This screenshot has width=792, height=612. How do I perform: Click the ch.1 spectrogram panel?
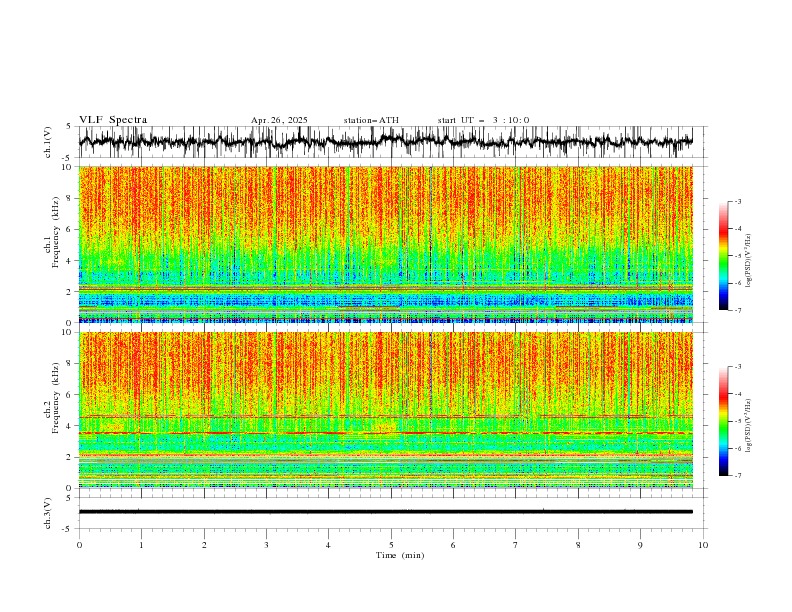tap(385, 244)
